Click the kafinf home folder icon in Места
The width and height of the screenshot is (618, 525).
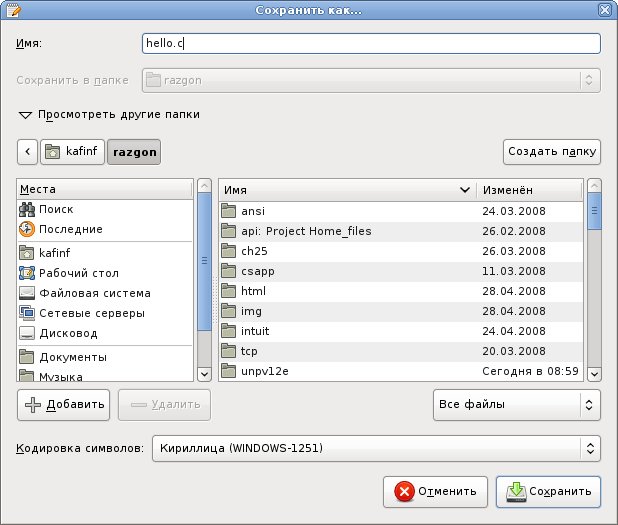click(x=27, y=253)
